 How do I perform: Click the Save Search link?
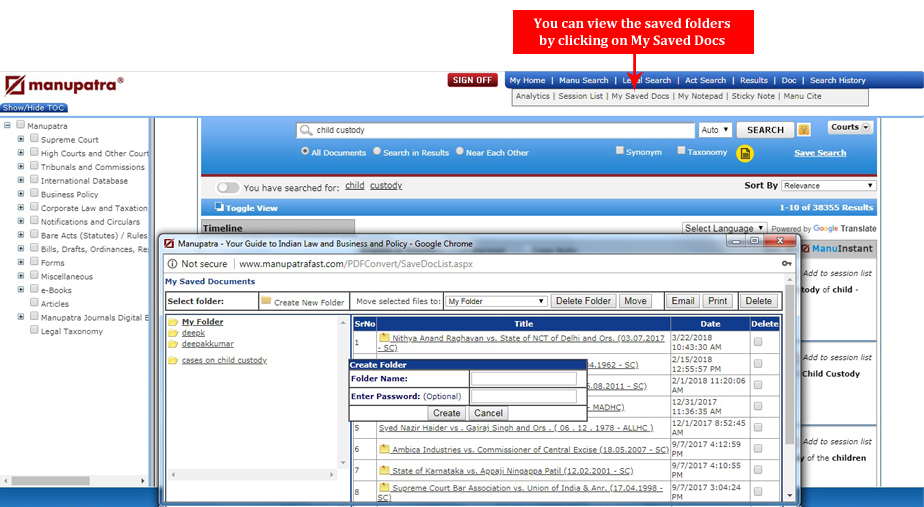pyautogui.click(x=820, y=153)
